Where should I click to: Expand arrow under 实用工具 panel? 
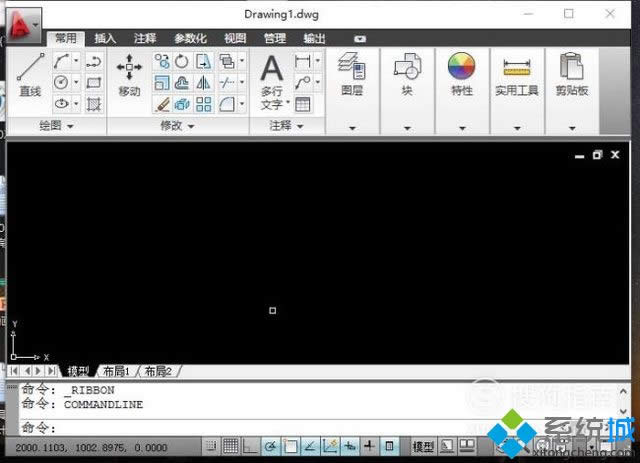point(517,128)
